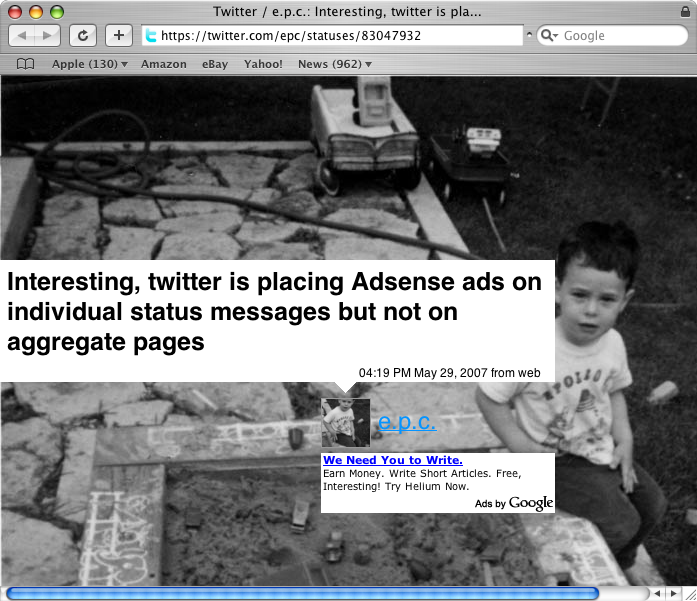697x601 pixels.
Task: Open the bookmarks book icon
Action: (25, 64)
